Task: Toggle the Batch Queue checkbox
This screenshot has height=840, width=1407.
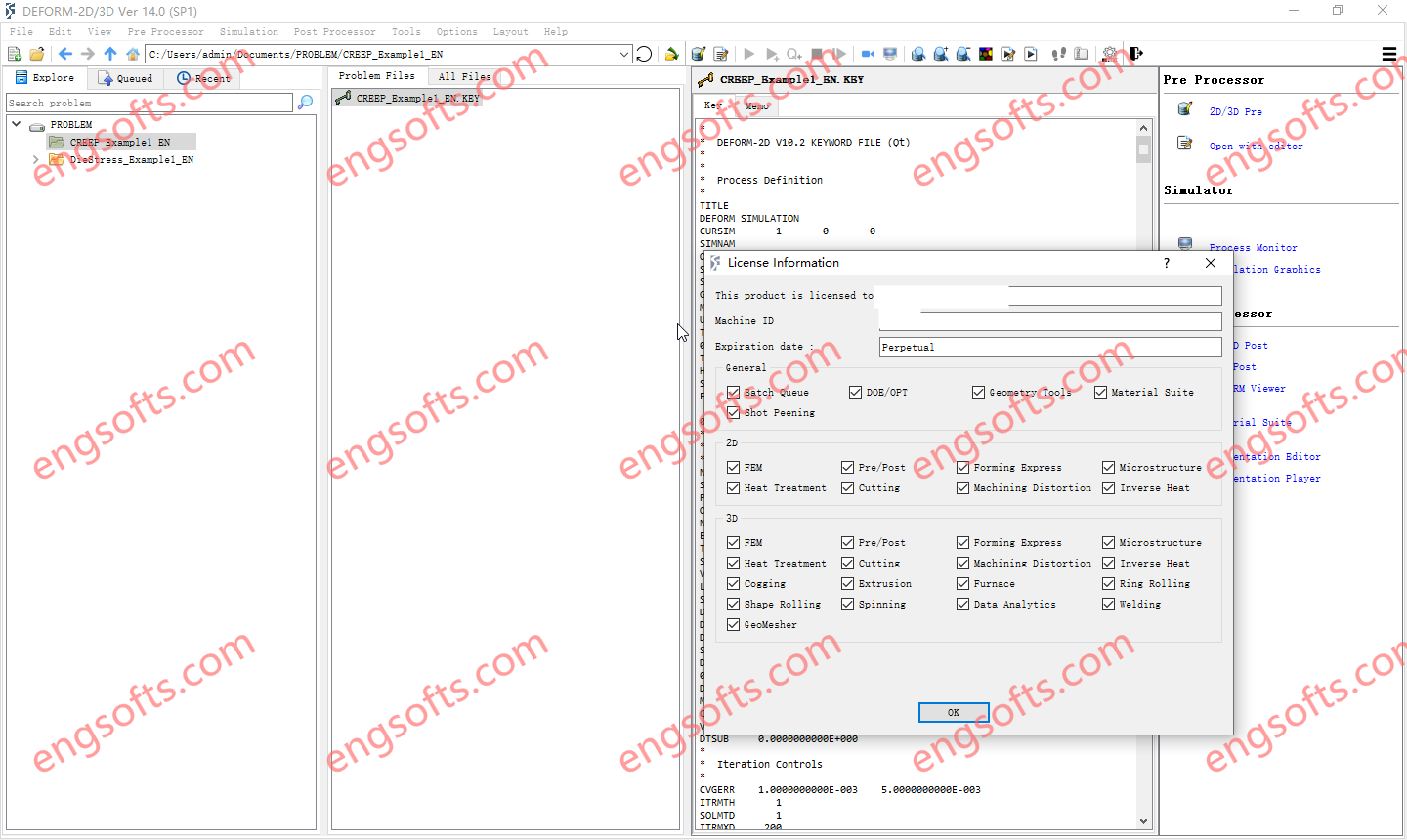Action: pyautogui.click(x=733, y=392)
